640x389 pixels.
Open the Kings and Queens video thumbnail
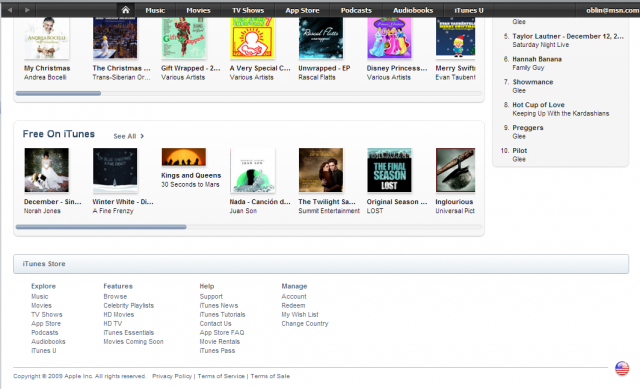(x=184, y=157)
